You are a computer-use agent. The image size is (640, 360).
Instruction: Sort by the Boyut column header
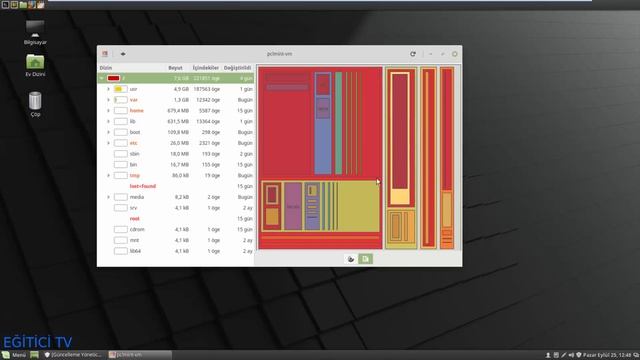(176, 68)
